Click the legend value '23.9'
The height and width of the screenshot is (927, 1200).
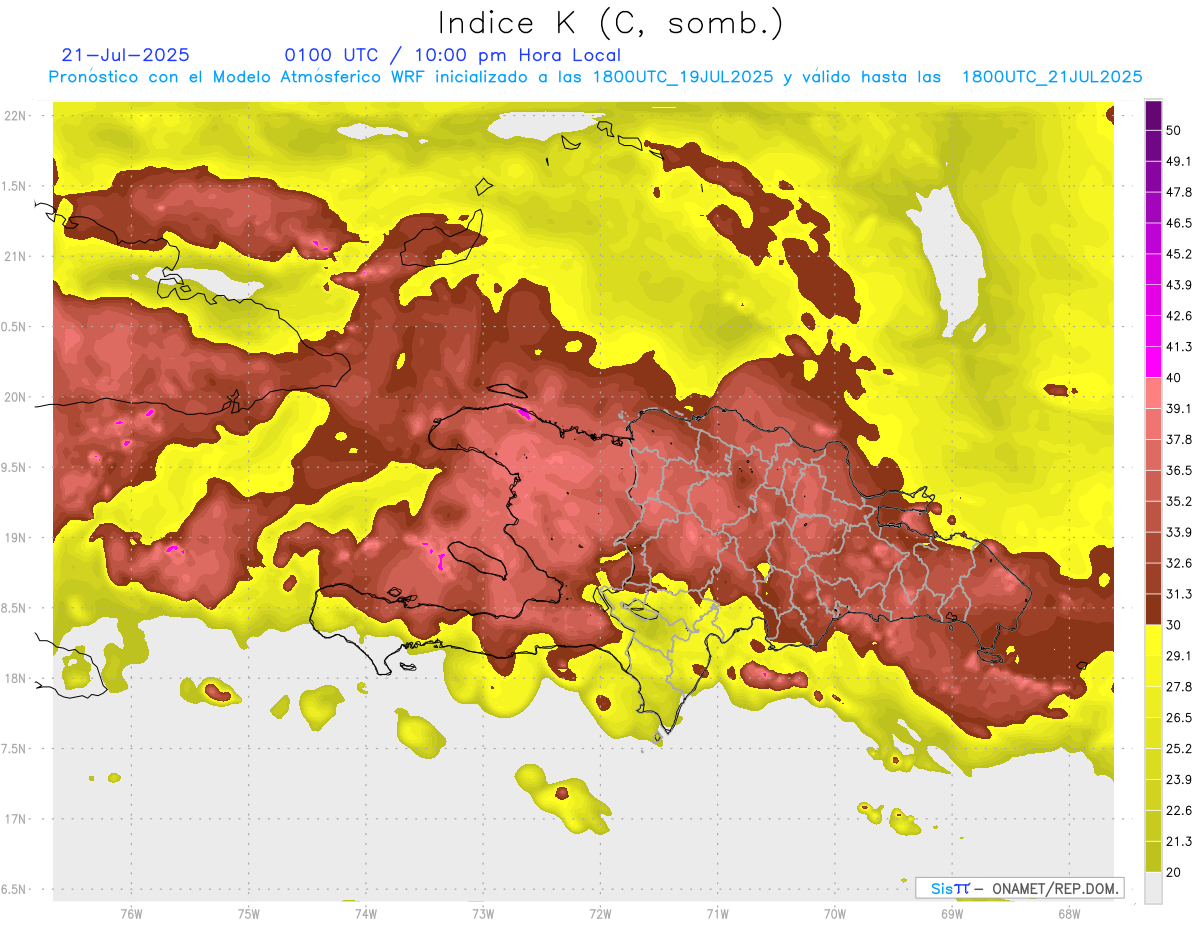1179,779
